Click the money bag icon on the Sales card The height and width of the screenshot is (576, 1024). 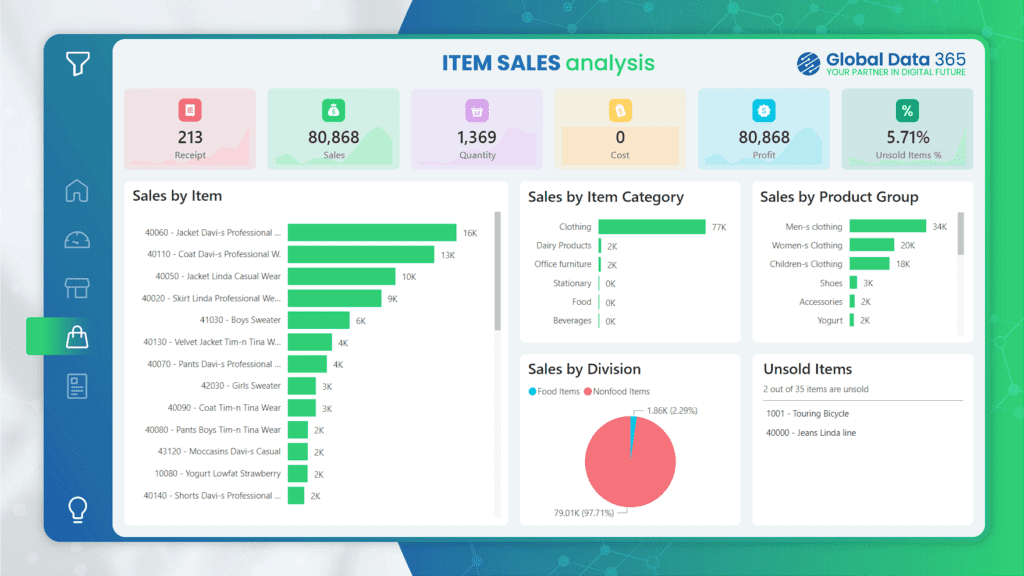pyautogui.click(x=333, y=111)
